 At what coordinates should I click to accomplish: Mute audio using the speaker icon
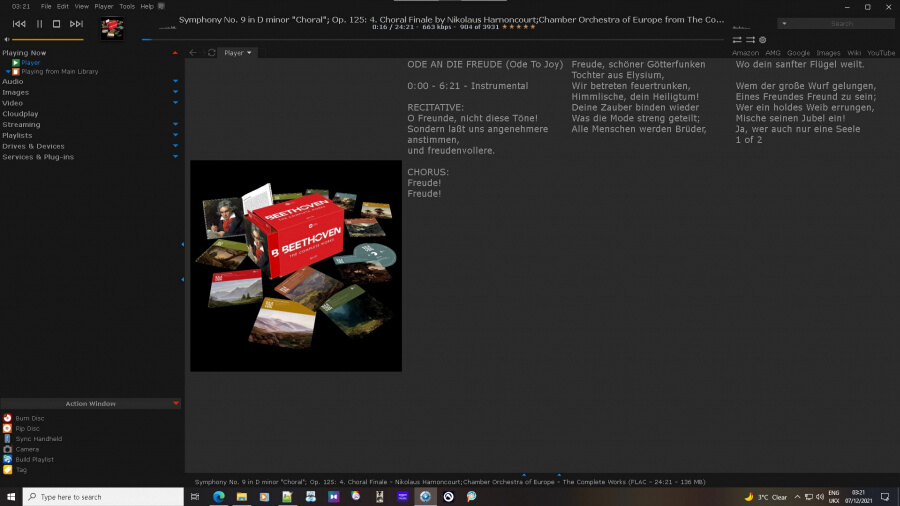pyautogui.click(x=7, y=40)
